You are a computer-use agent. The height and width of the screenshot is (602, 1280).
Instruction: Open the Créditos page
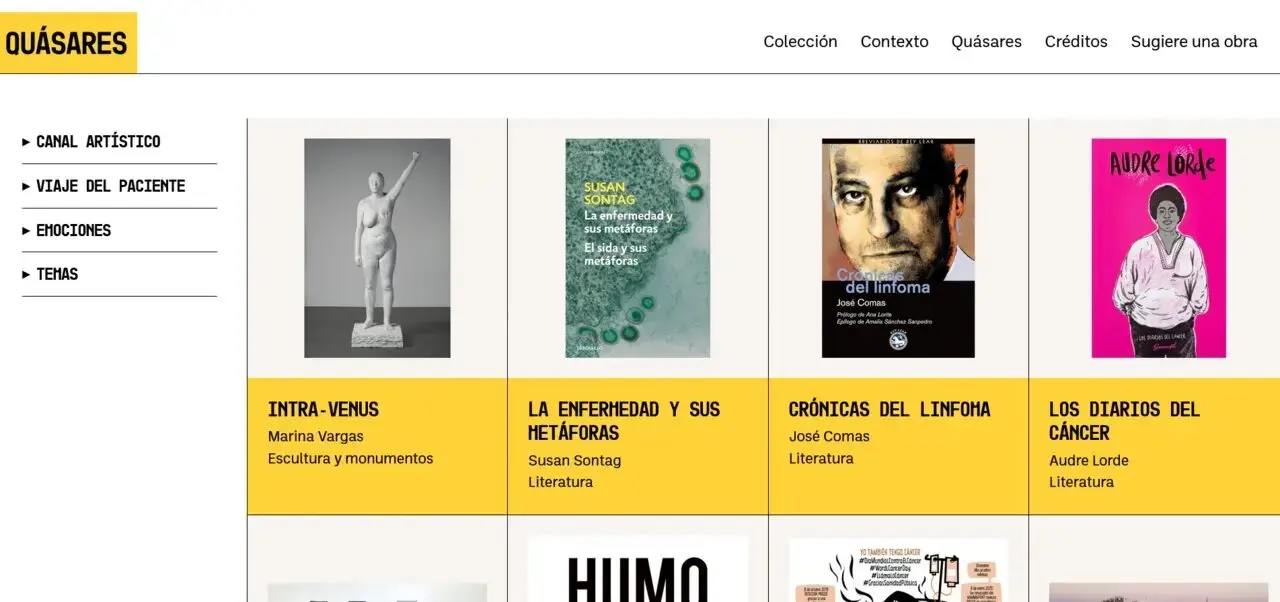(1076, 42)
